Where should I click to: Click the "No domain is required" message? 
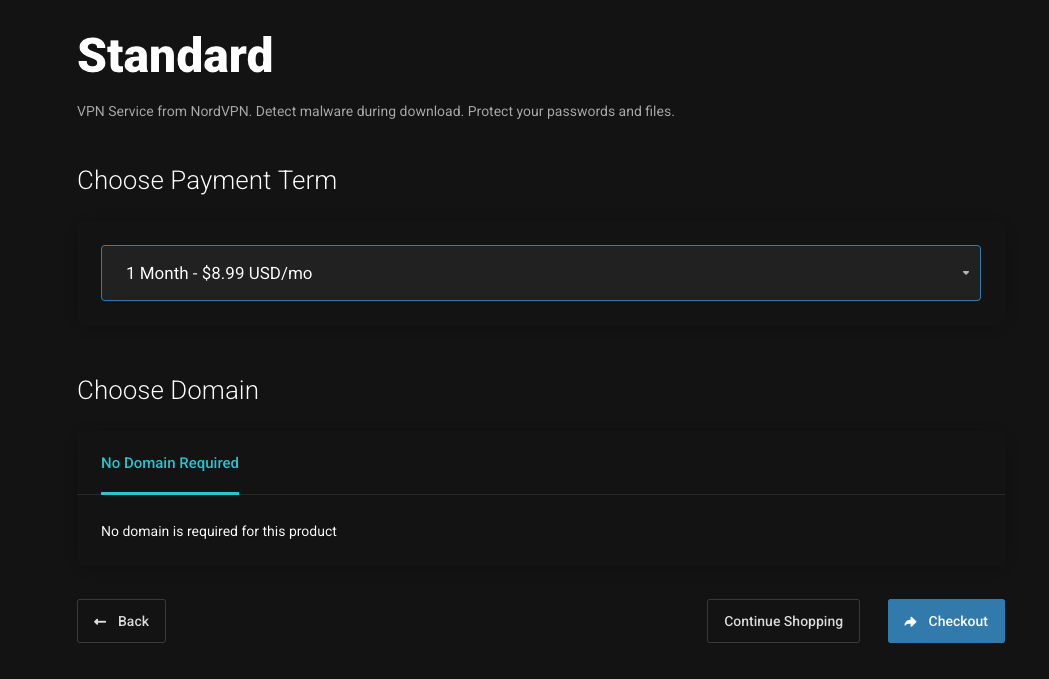(x=219, y=531)
